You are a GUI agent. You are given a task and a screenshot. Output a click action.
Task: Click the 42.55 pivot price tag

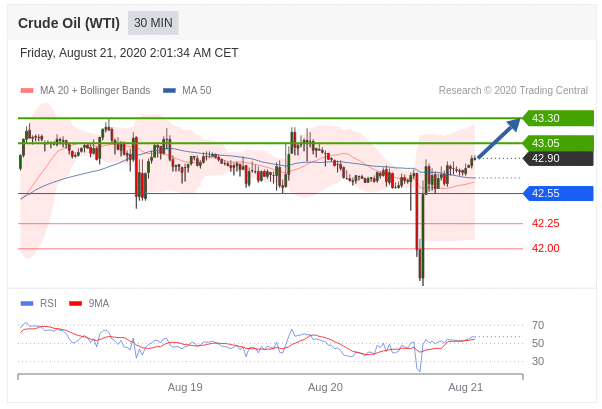point(558,193)
